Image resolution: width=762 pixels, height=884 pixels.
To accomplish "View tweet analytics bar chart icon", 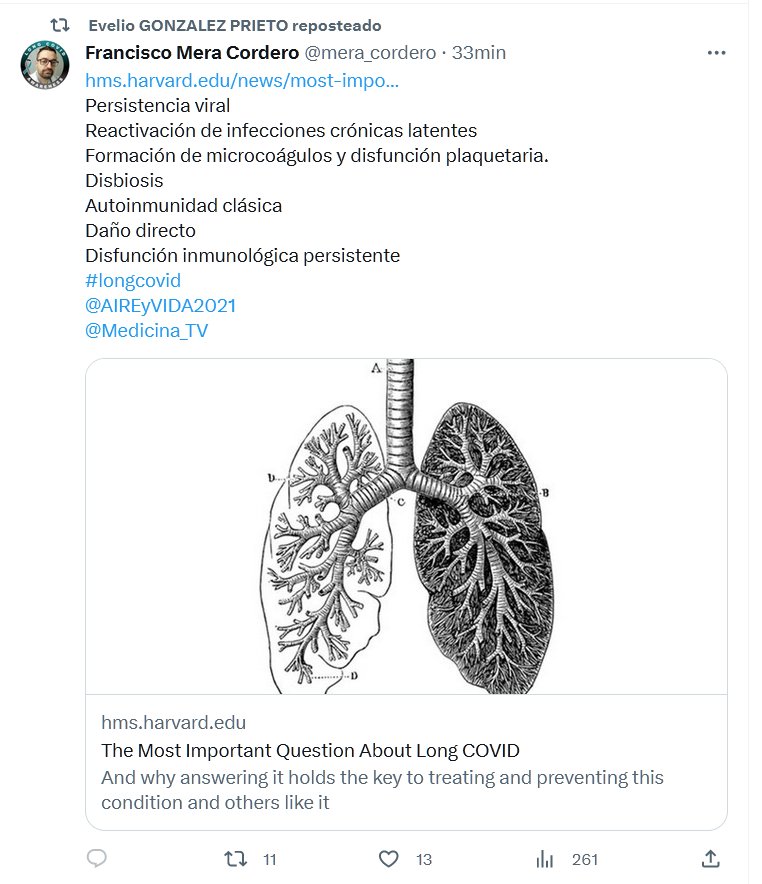I will [x=545, y=859].
